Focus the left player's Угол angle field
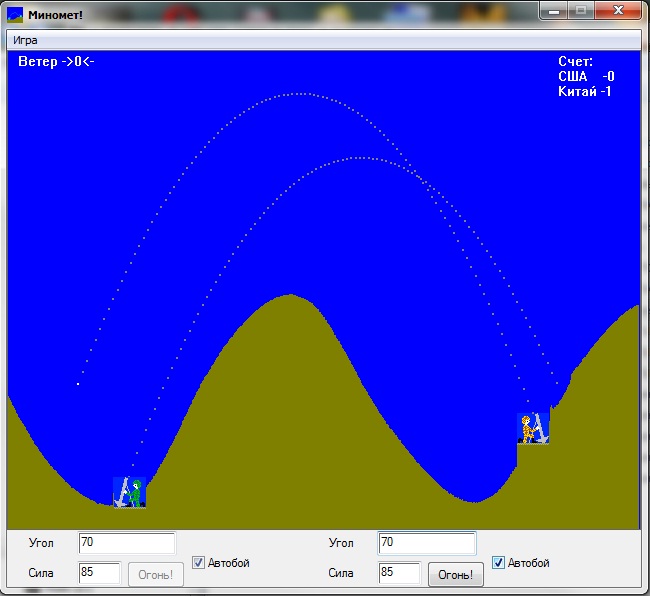Image resolution: width=650 pixels, height=596 pixels. tap(126, 543)
